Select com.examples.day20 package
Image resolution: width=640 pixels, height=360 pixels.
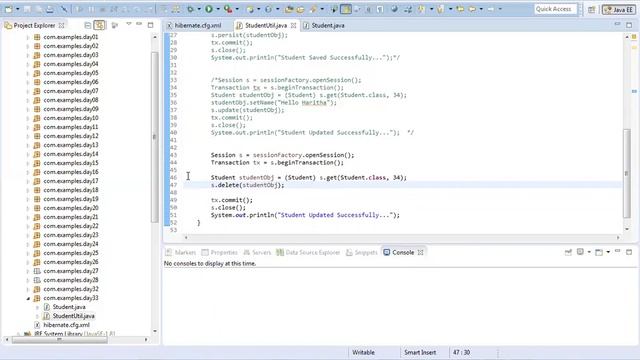[x=71, y=208]
